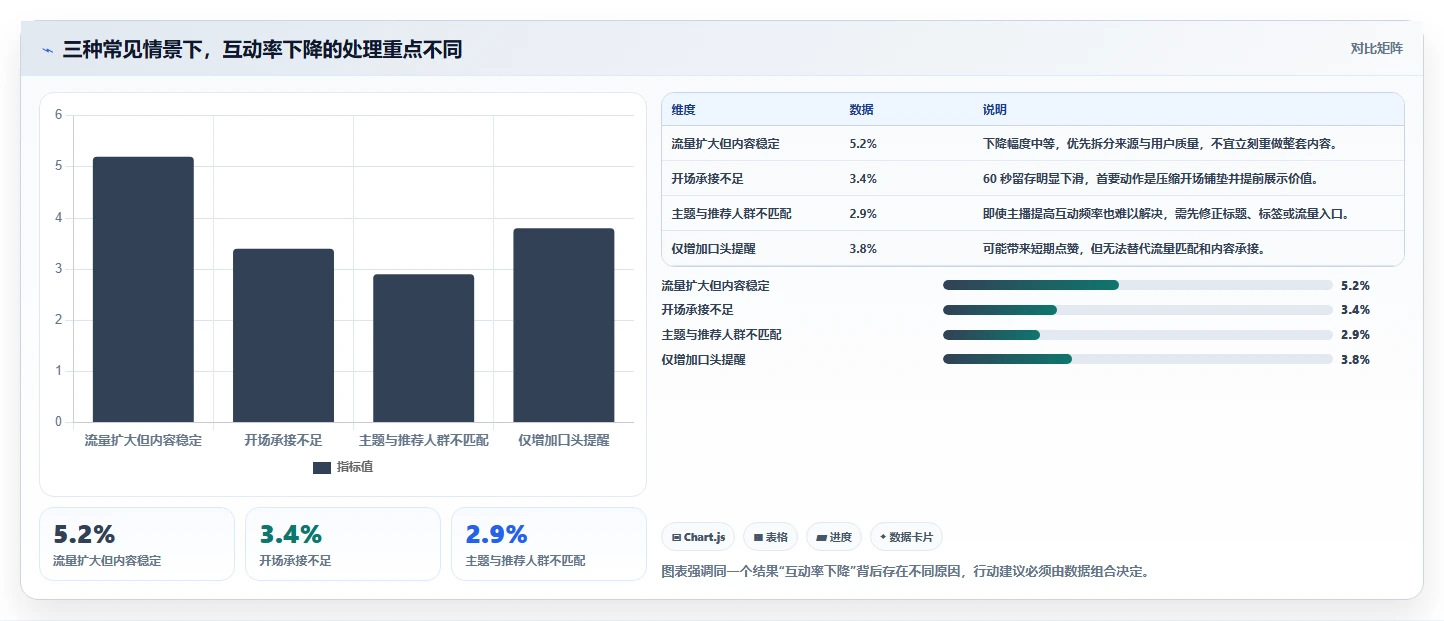Click the description starting 下降幅度中等
The width and height of the screenshot is (1444, 621).
(1160, 144)
